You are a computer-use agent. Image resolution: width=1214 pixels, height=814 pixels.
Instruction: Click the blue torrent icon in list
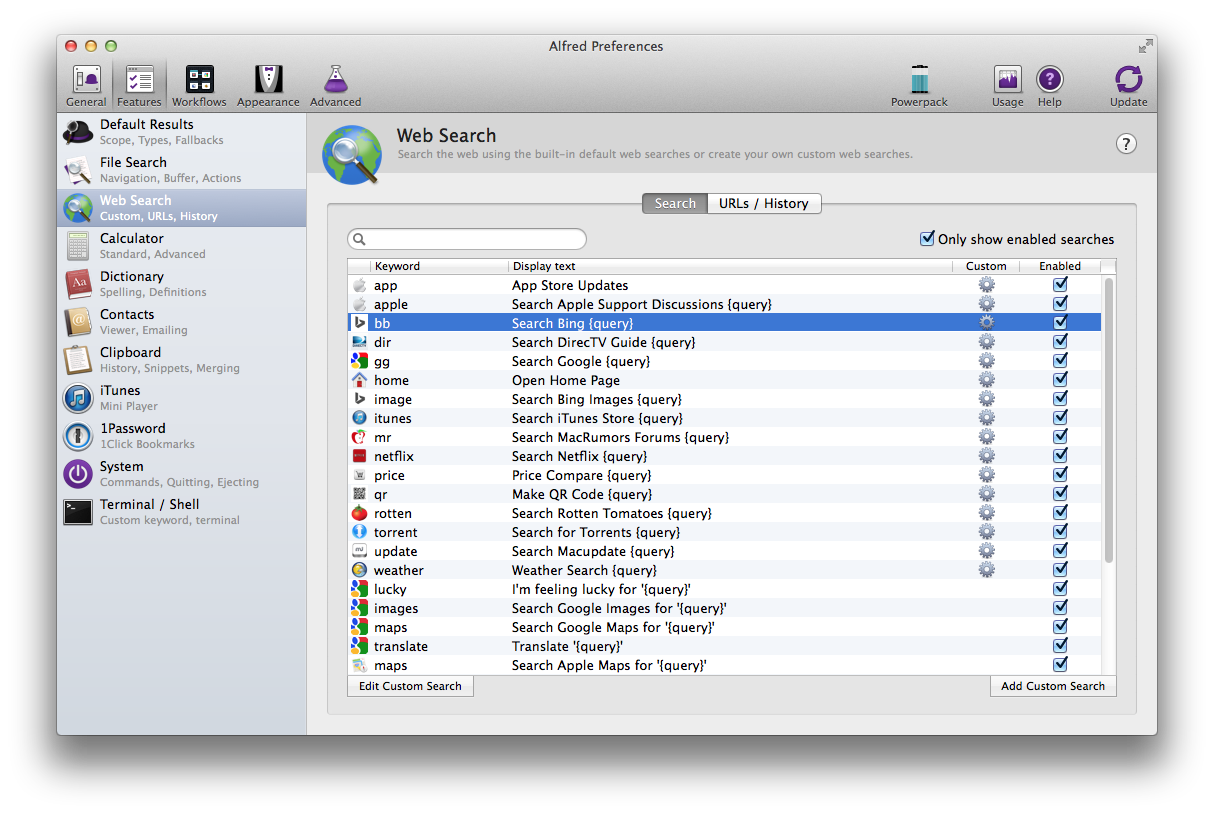pyautogui.click(x=359, y=532)
